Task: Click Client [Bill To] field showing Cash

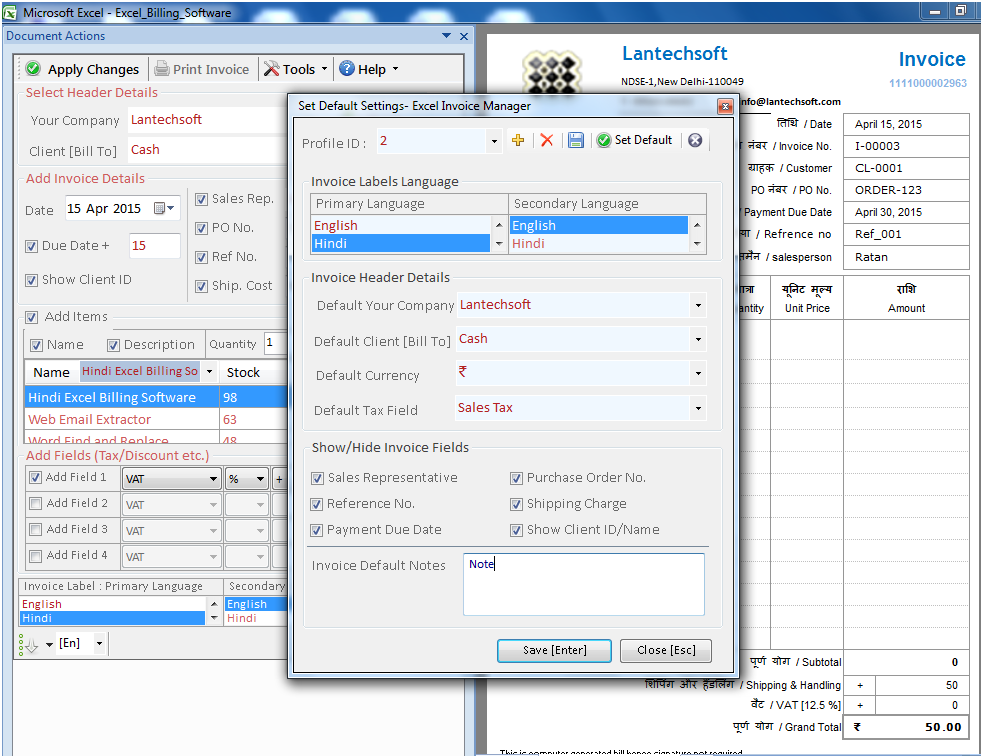Action: [x=206, y=150]
